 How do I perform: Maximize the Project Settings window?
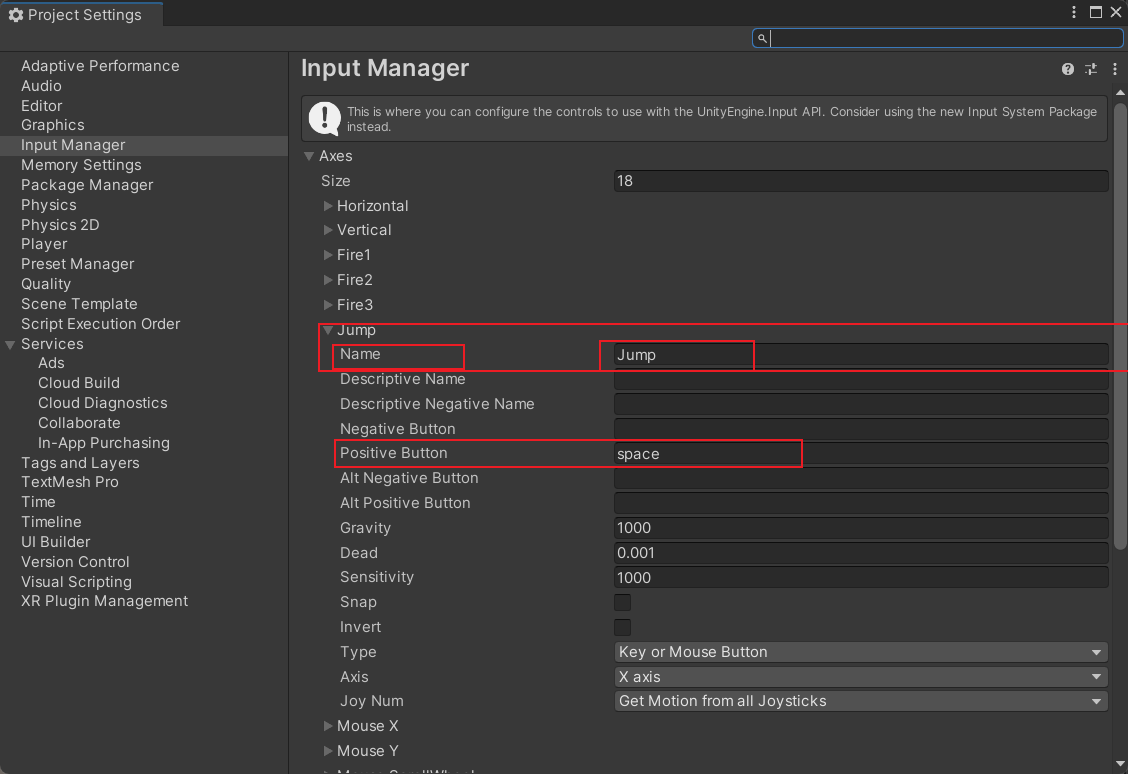click(1096, 12)
